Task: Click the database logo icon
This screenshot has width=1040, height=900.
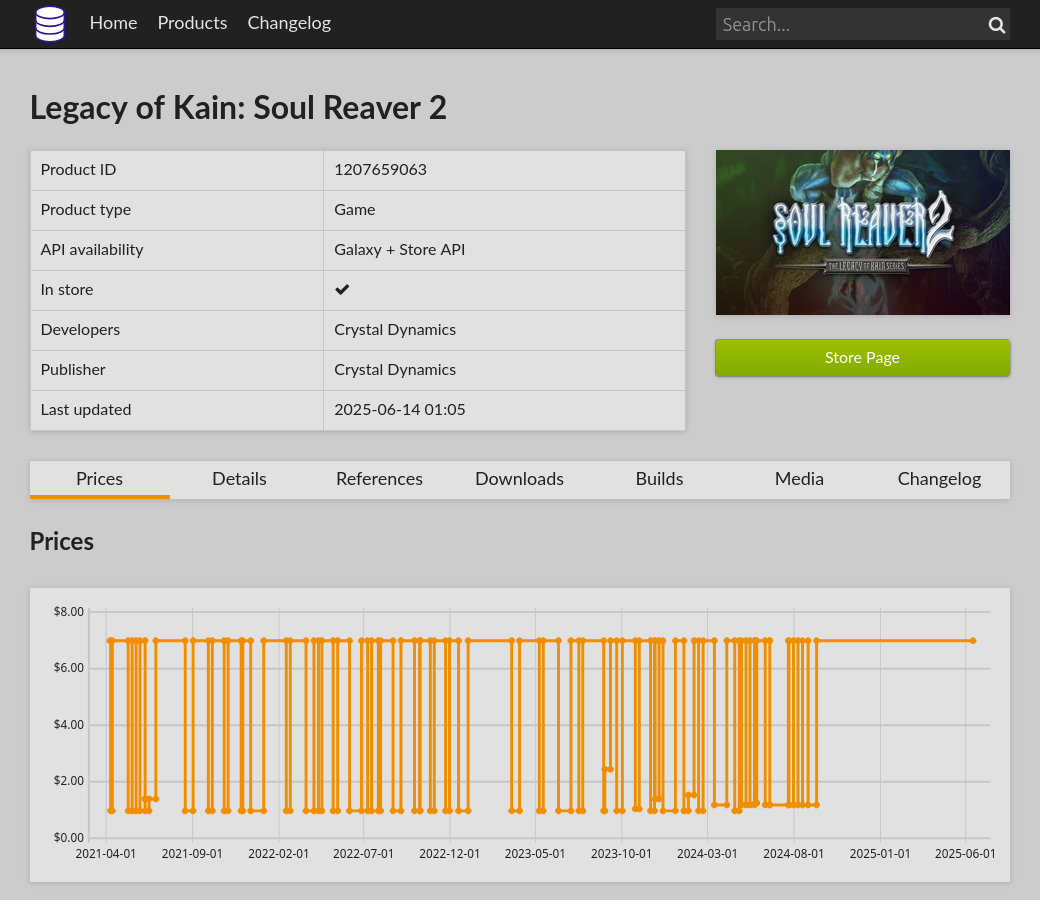Action: click(50, 24)
